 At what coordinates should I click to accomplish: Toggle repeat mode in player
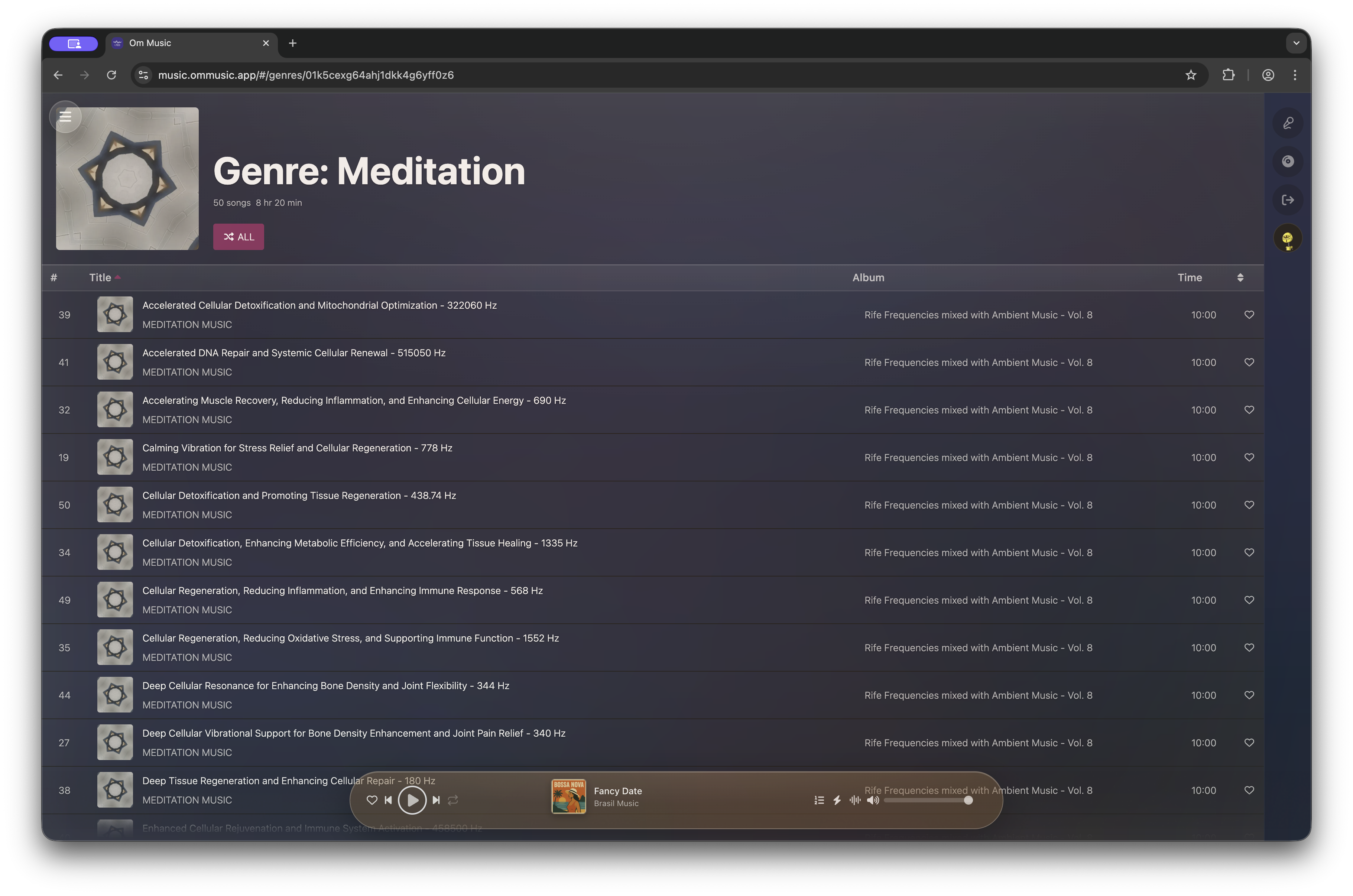(453, 800)
